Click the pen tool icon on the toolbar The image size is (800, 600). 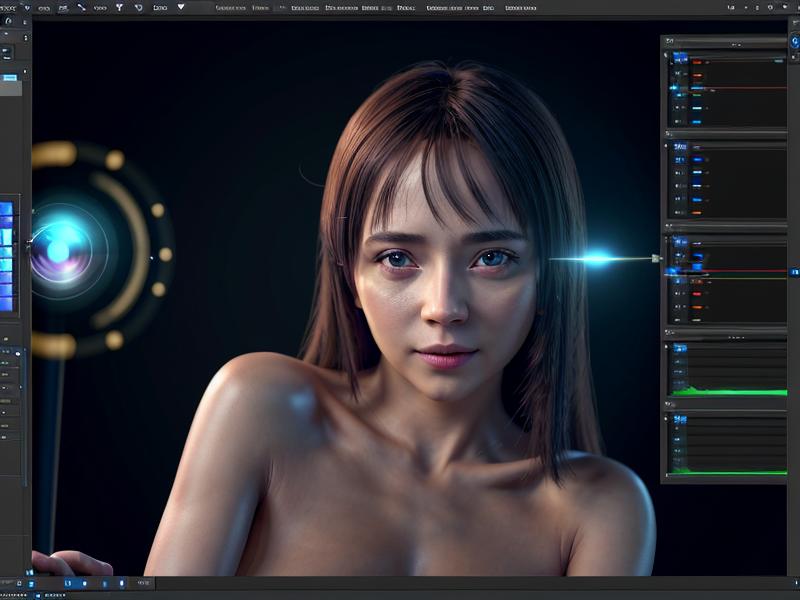point(82,8)
